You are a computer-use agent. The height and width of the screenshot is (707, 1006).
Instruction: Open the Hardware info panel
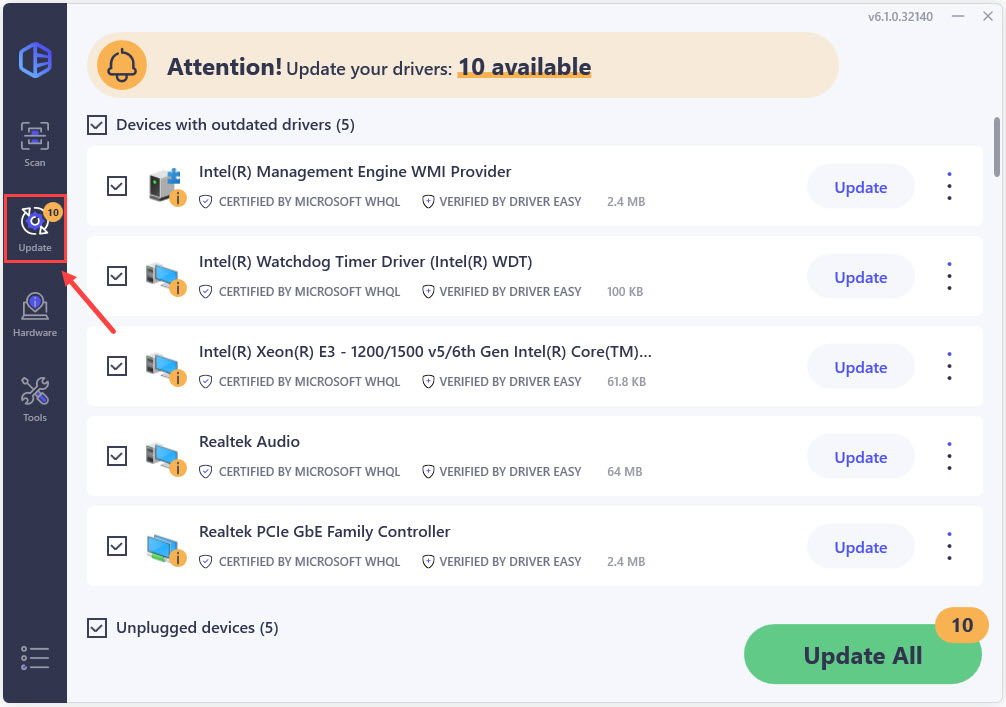[x=35, y=313]
